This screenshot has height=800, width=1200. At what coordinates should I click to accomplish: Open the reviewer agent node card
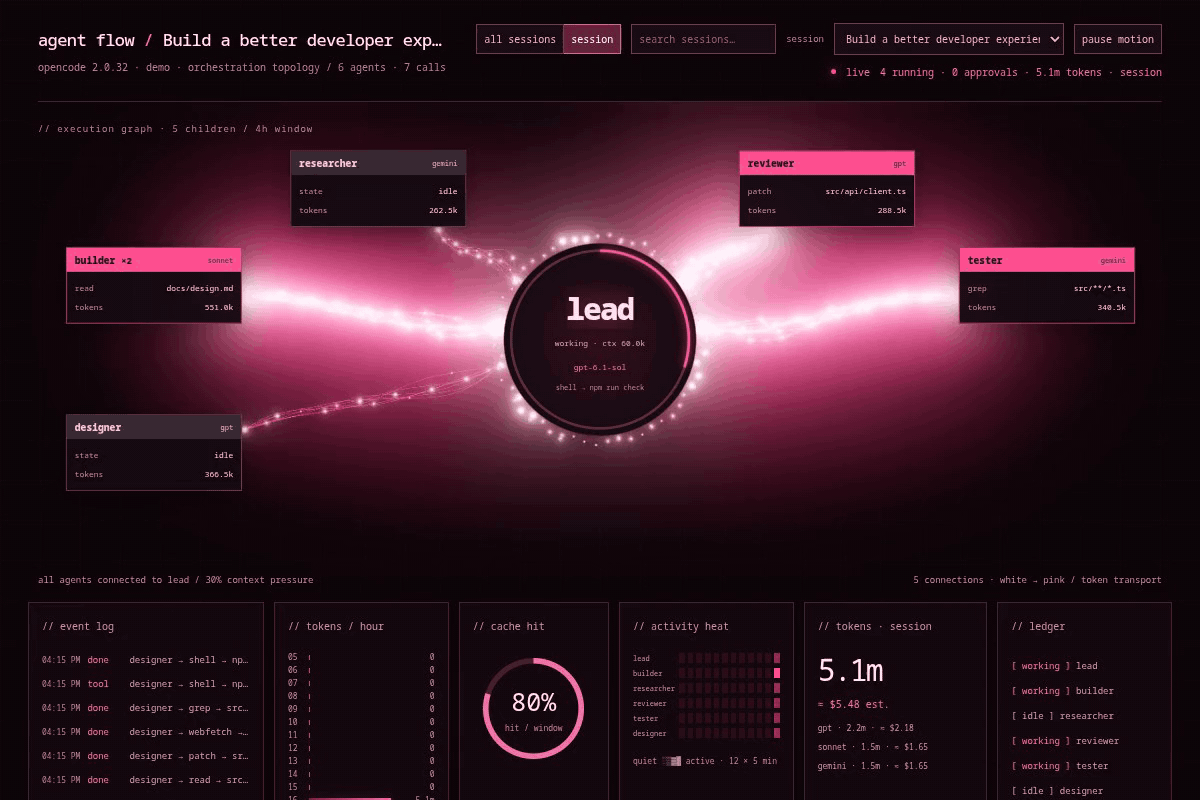[x=827, y=187]
